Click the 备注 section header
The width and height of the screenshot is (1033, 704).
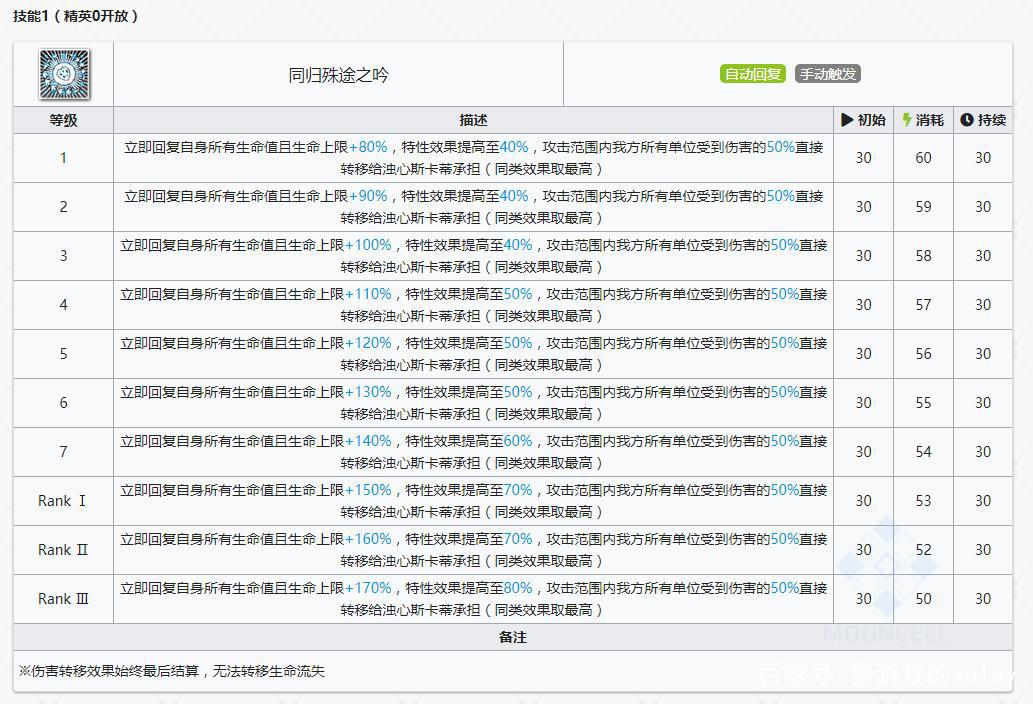click(x=513, y=637)
